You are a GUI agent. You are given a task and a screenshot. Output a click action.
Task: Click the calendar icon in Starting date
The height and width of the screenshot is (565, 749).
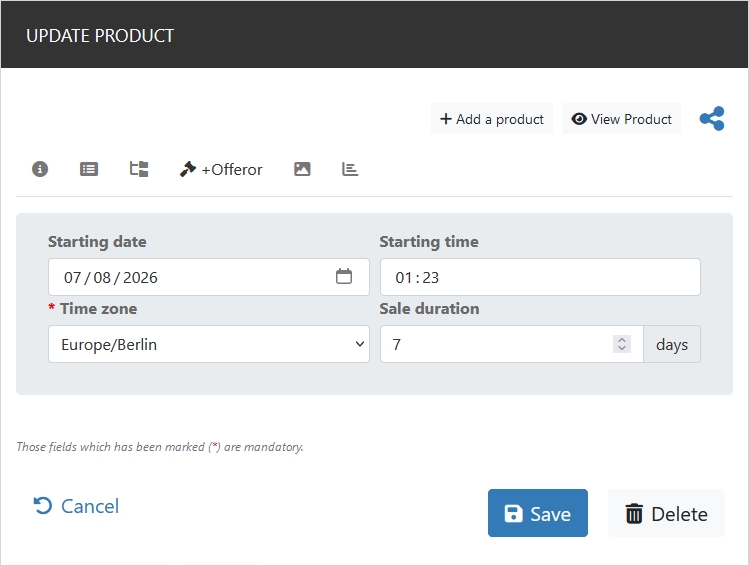tap(344, 277)
